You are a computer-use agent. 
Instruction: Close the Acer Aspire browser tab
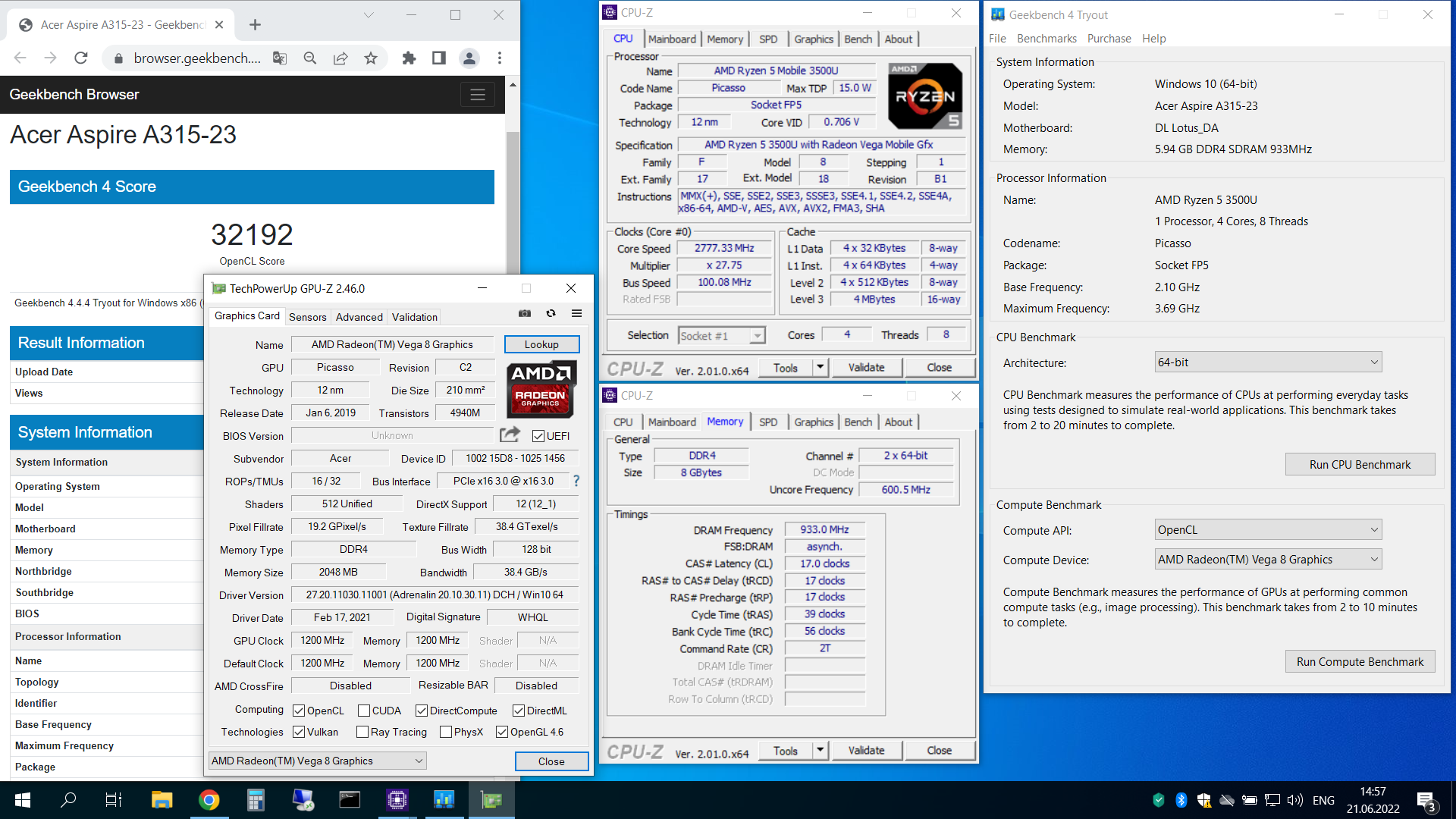(219, 25)
